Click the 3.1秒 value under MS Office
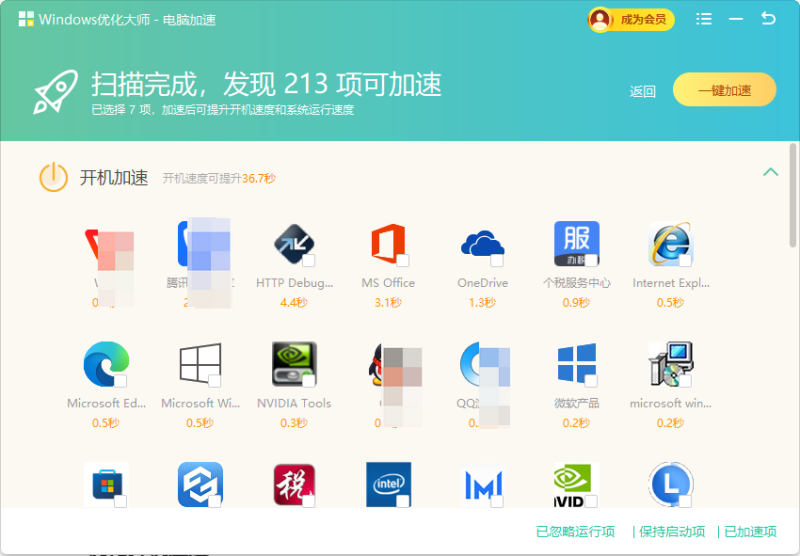Image resolution: width=800 pixels, height=556 pixels. (x=388, y=302)
